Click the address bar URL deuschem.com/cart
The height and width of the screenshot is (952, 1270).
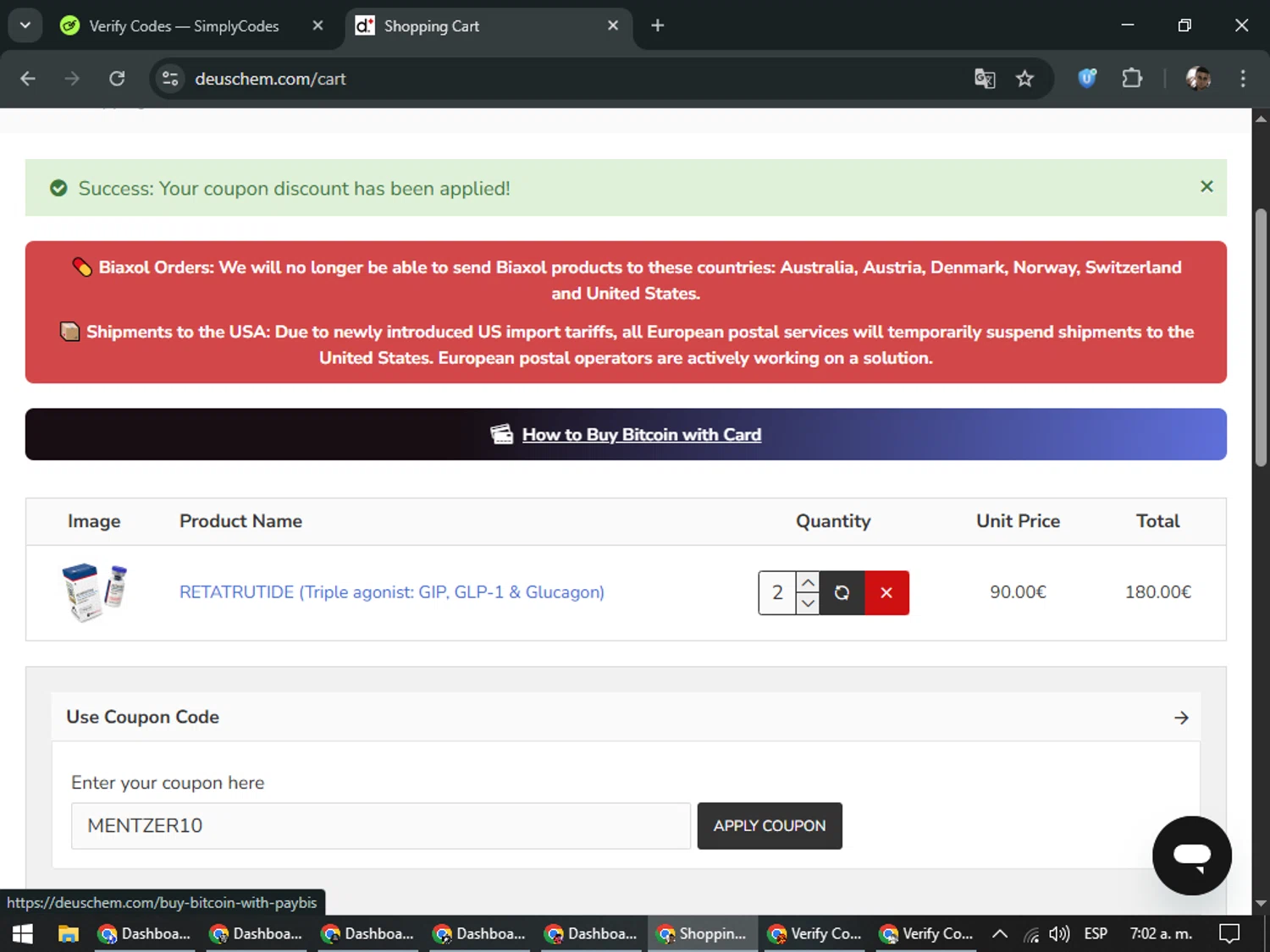(270, 79)
